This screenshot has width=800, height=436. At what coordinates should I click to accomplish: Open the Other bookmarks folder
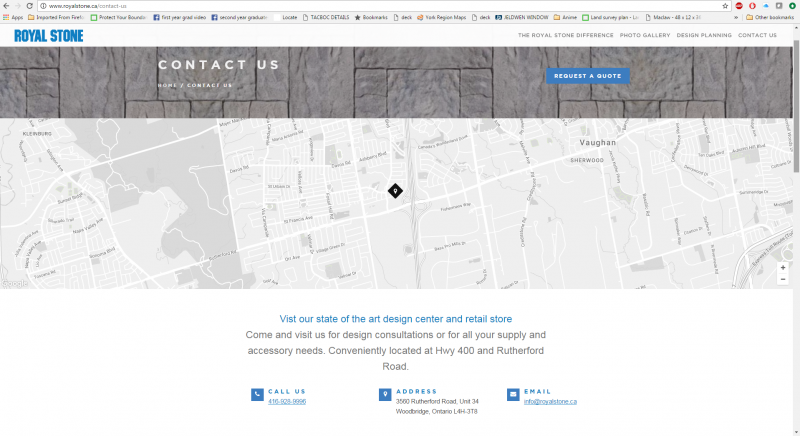(771, 17)
